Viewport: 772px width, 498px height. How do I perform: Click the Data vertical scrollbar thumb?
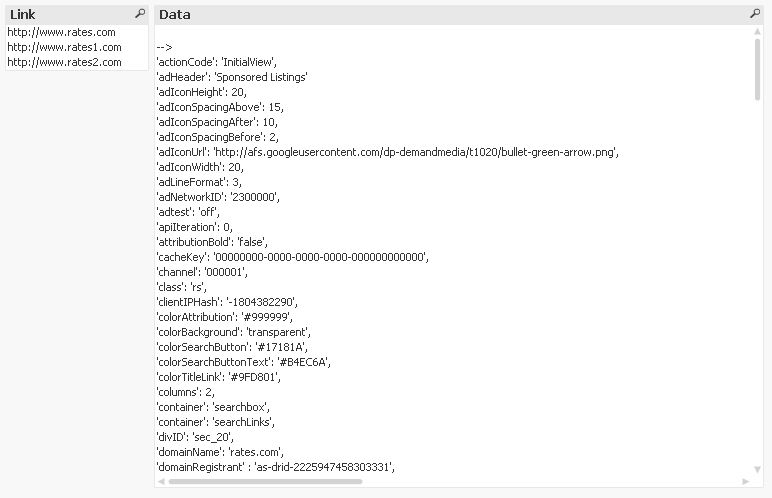tap(758, 68)
